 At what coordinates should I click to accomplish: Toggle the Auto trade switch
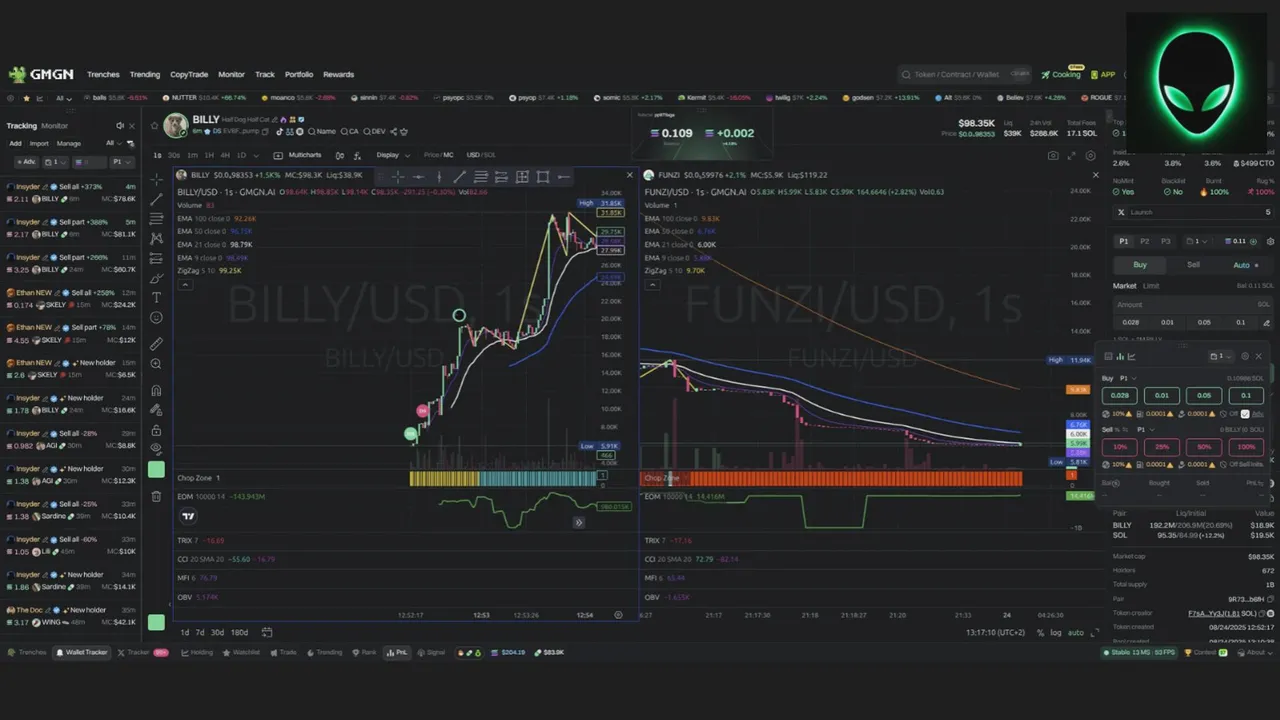coord(1246,265)
